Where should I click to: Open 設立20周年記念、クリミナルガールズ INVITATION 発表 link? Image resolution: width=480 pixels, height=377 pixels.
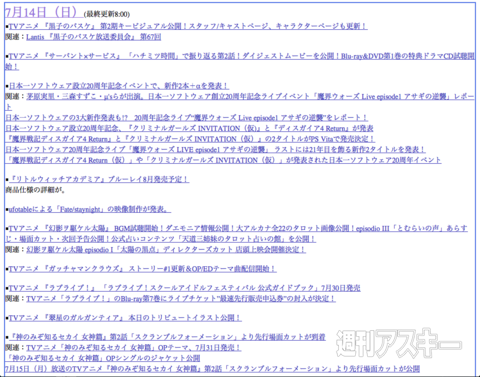click(x=189, y=128)
